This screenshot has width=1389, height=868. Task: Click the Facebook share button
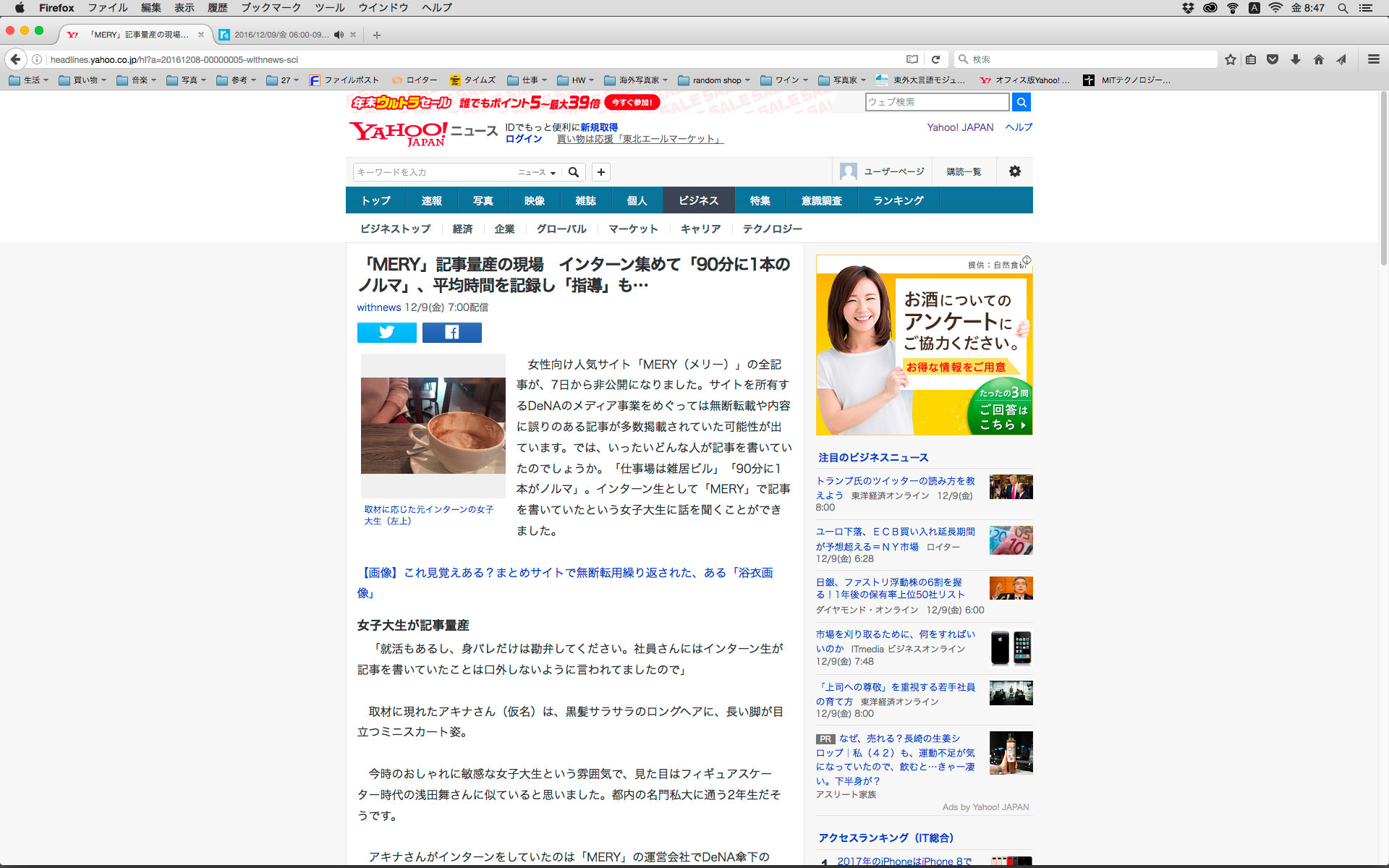[451, 332]
